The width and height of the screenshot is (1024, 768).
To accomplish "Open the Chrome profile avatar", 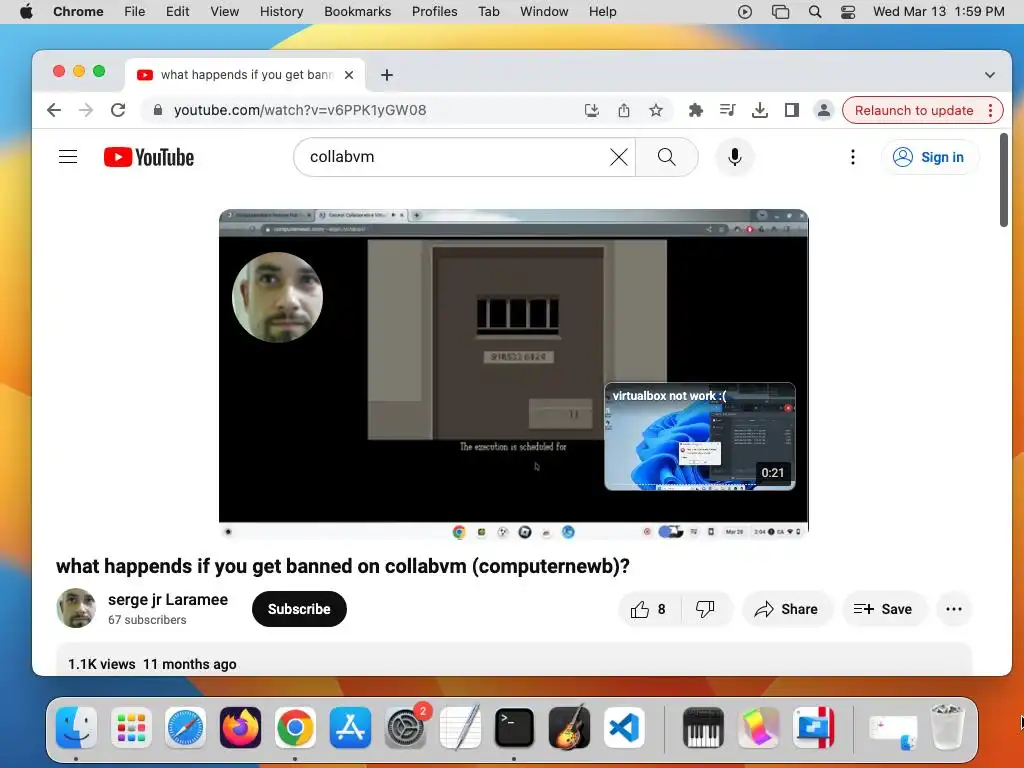I will point(824,110).
